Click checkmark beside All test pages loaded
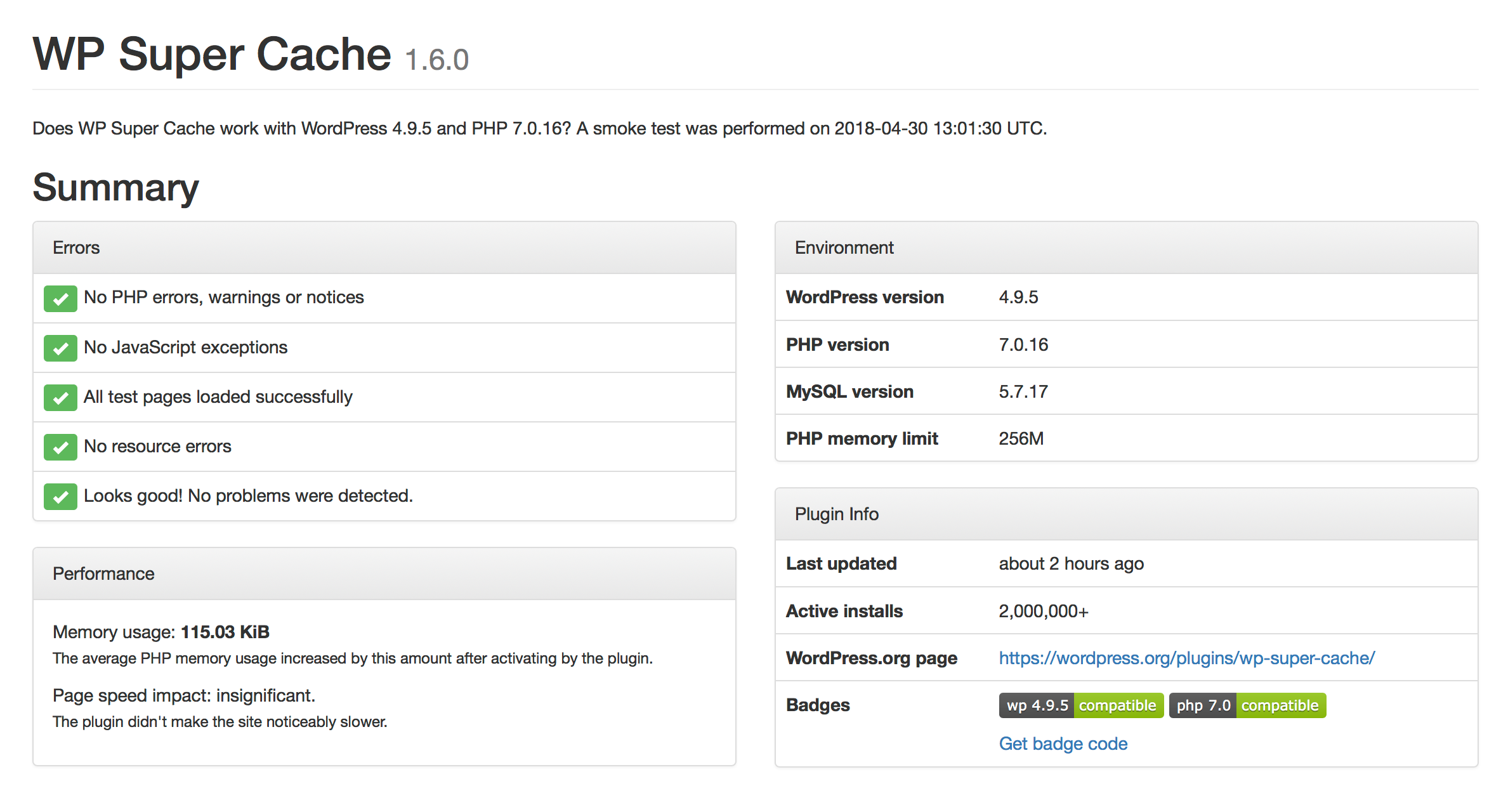This screenshot has width=1501, height=812. 60,398
